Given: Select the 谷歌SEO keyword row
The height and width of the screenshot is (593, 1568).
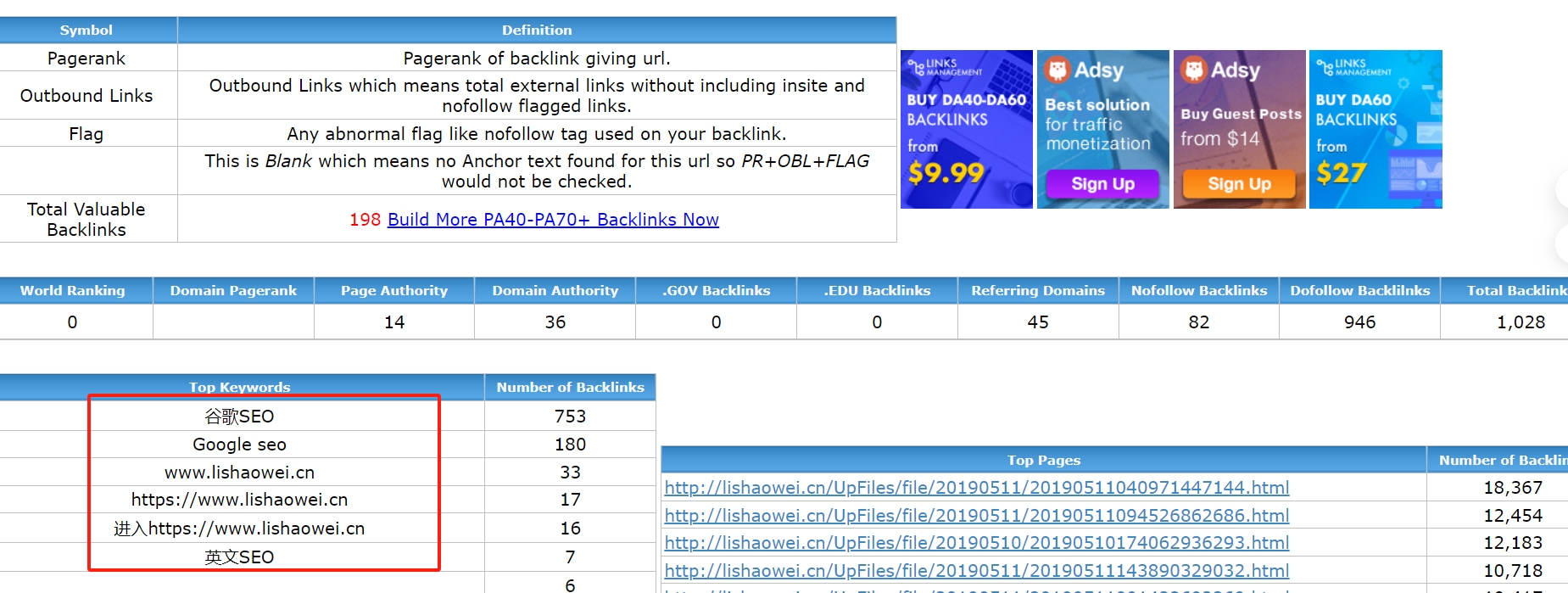Looking at the screenshot, I should pos(239,417).
